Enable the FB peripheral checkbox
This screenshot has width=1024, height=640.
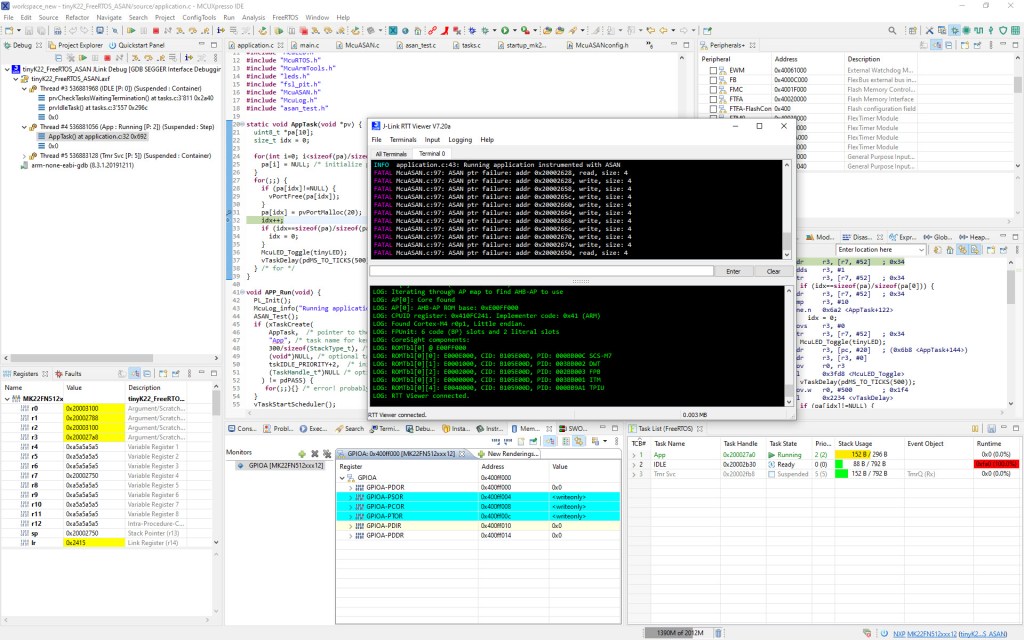pos(713,81)
